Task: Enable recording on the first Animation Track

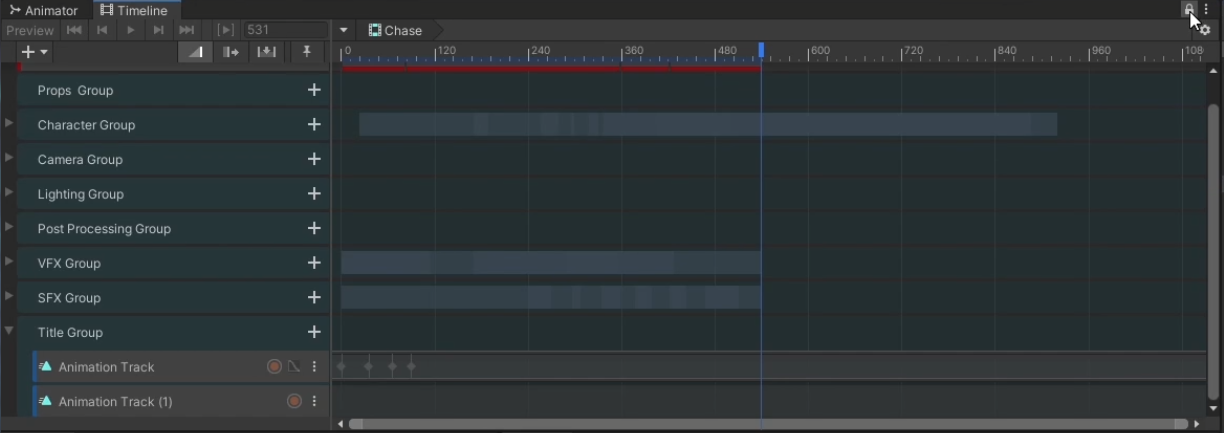Action: (x=274, y=367)
